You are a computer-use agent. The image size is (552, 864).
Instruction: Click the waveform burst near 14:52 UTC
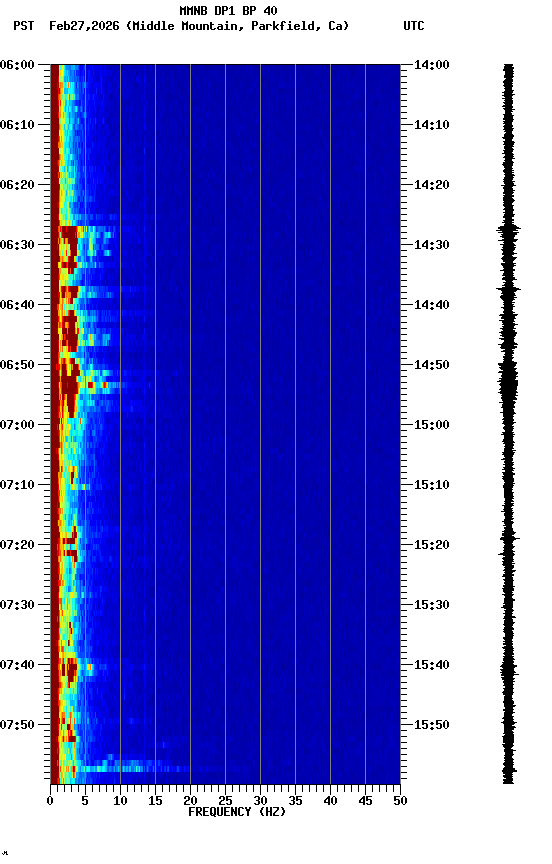tap(508, 380)
